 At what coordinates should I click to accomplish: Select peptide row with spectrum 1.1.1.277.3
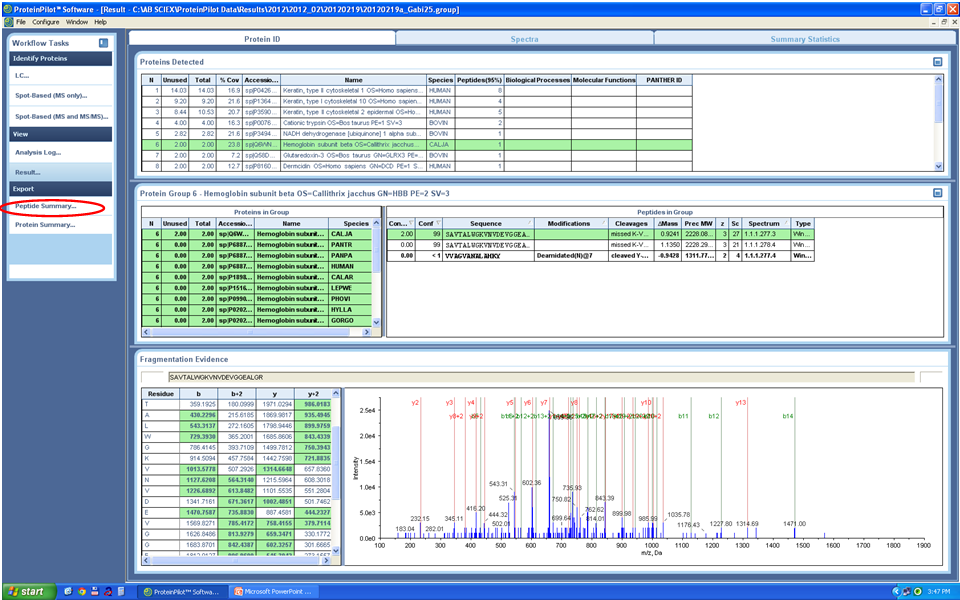[600, 234]
